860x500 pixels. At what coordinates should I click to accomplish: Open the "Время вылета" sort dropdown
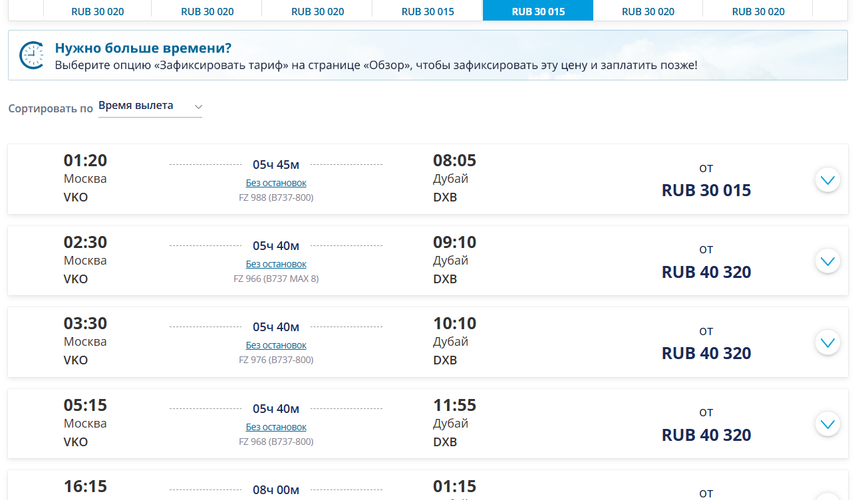150,106
